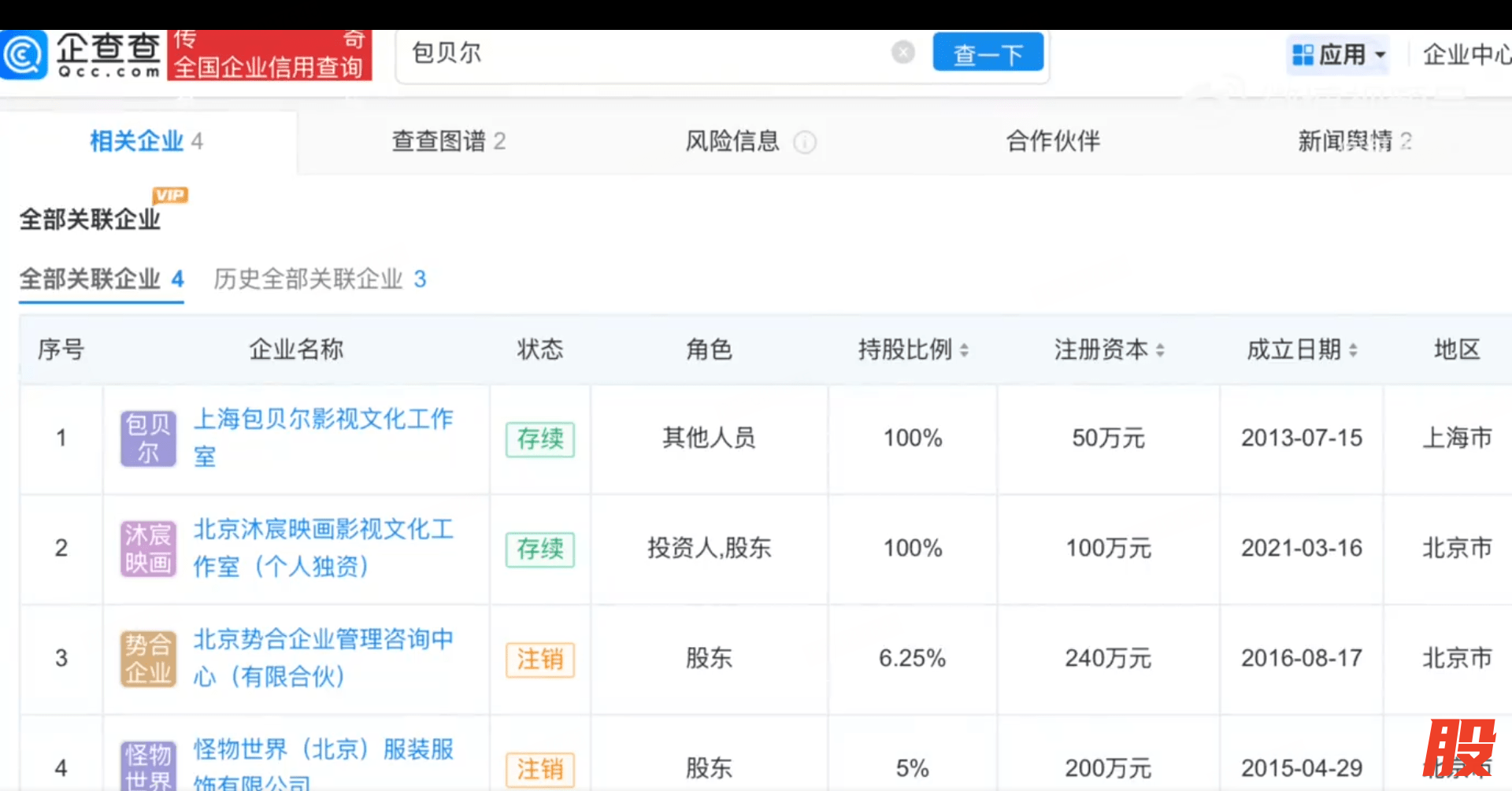Viewport: 1512px width, 791px height.
Task: Click the 角色 column header
Action: point(709,349)
